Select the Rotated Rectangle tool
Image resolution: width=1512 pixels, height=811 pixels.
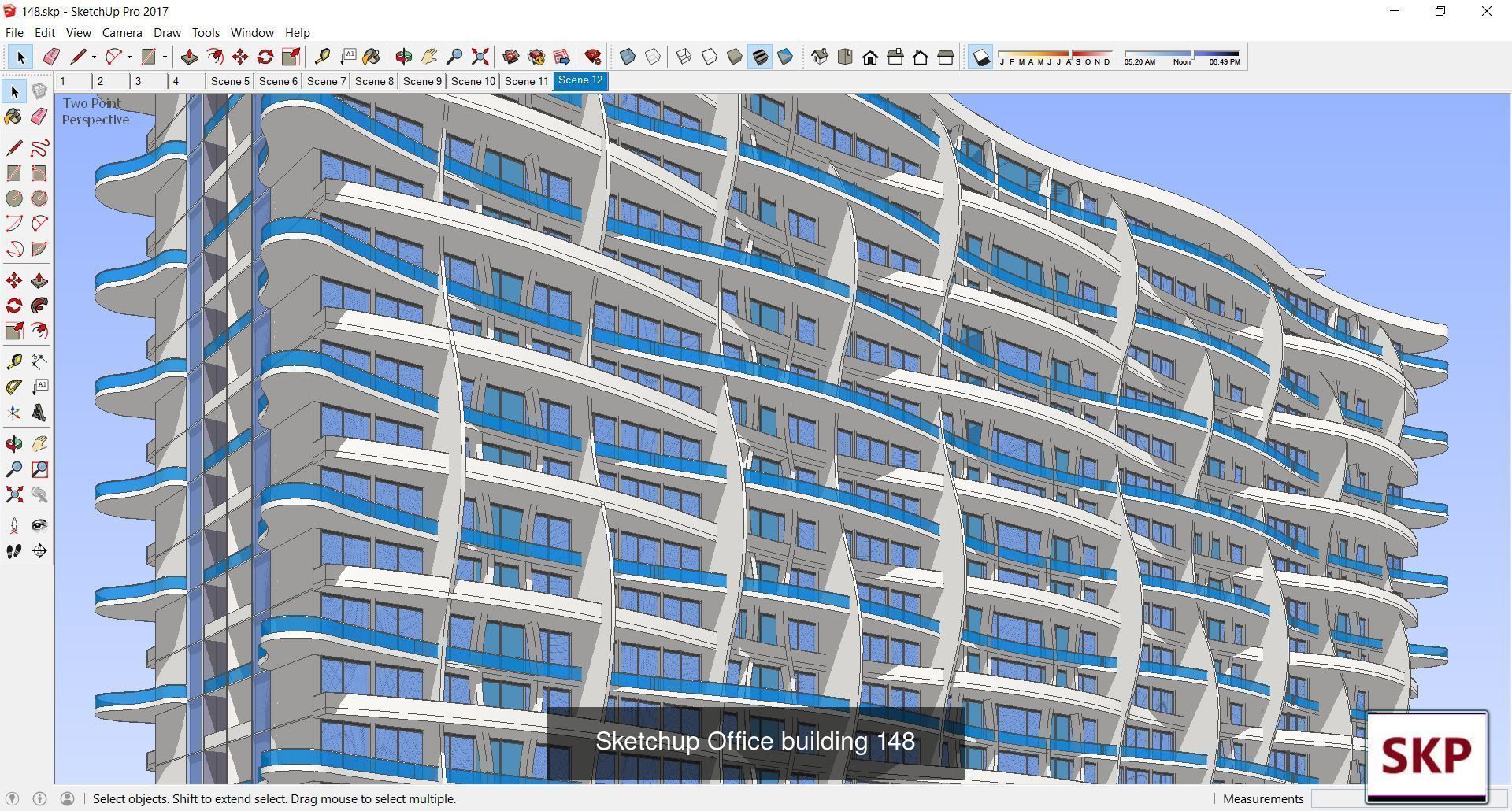tap(39, 173)
